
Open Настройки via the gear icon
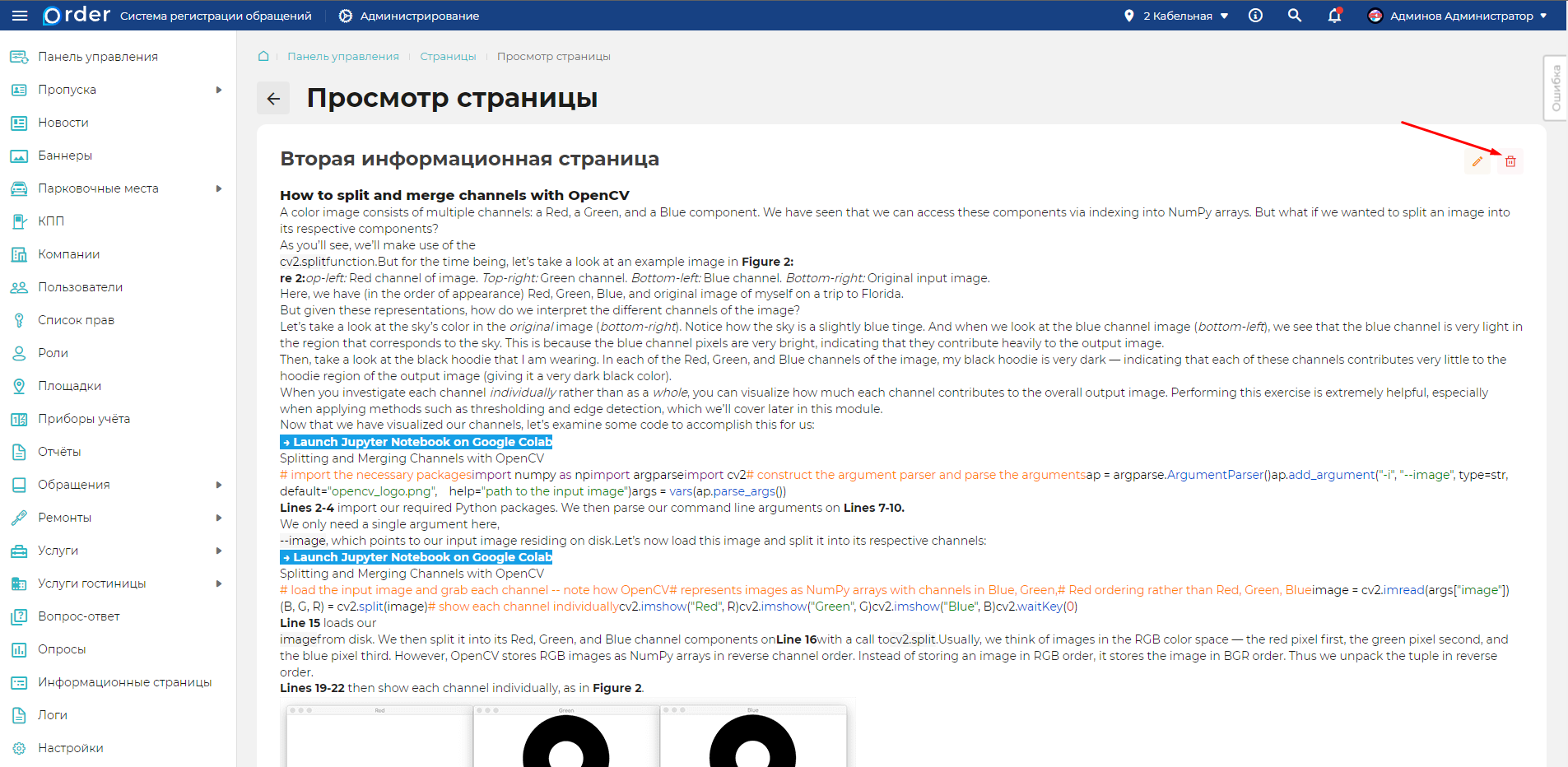[x=70, y=747]
